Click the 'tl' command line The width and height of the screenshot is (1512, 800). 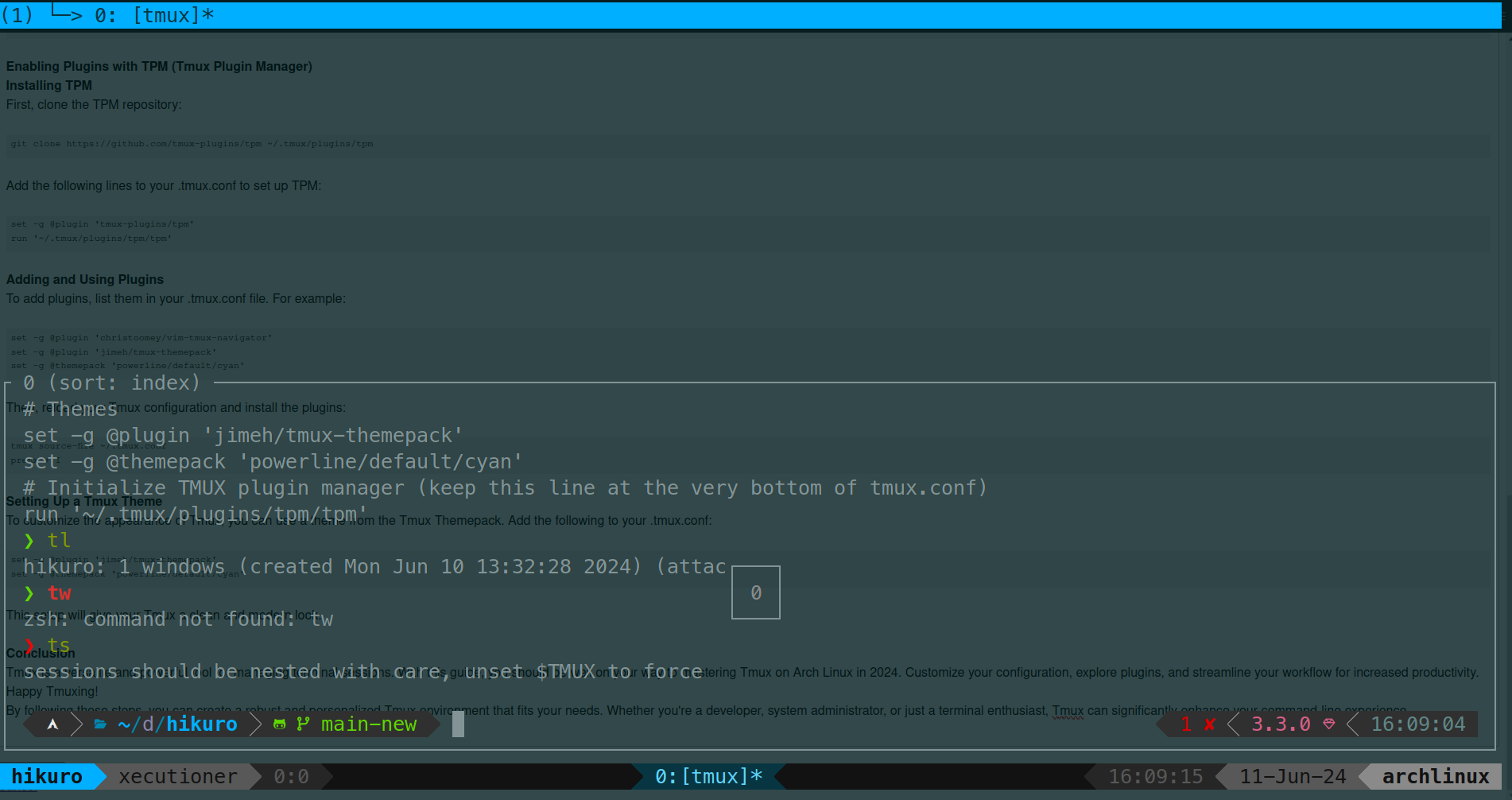pos(48,541)
